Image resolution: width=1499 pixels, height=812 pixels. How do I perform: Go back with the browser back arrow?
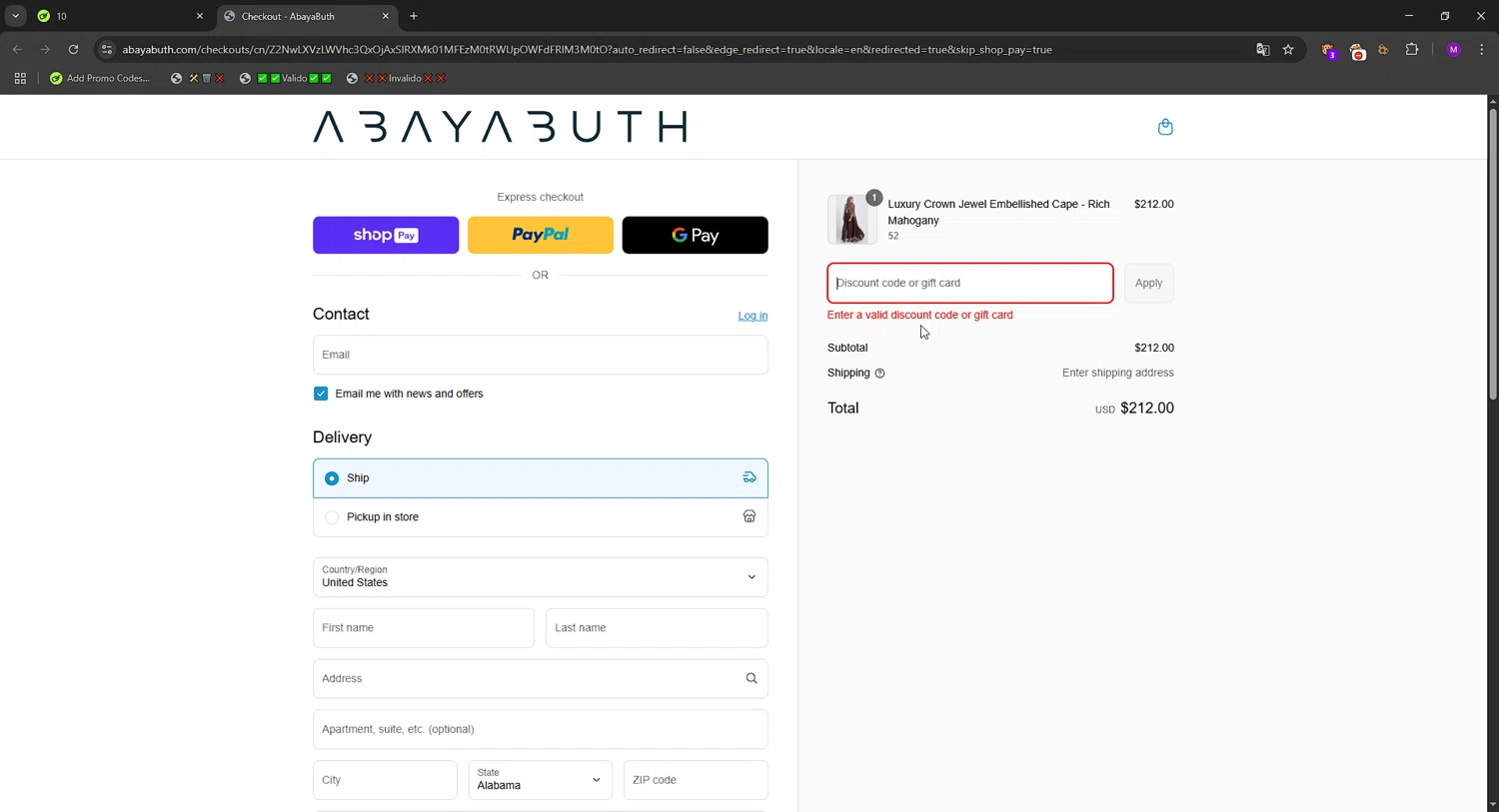[x=17, y=49]
